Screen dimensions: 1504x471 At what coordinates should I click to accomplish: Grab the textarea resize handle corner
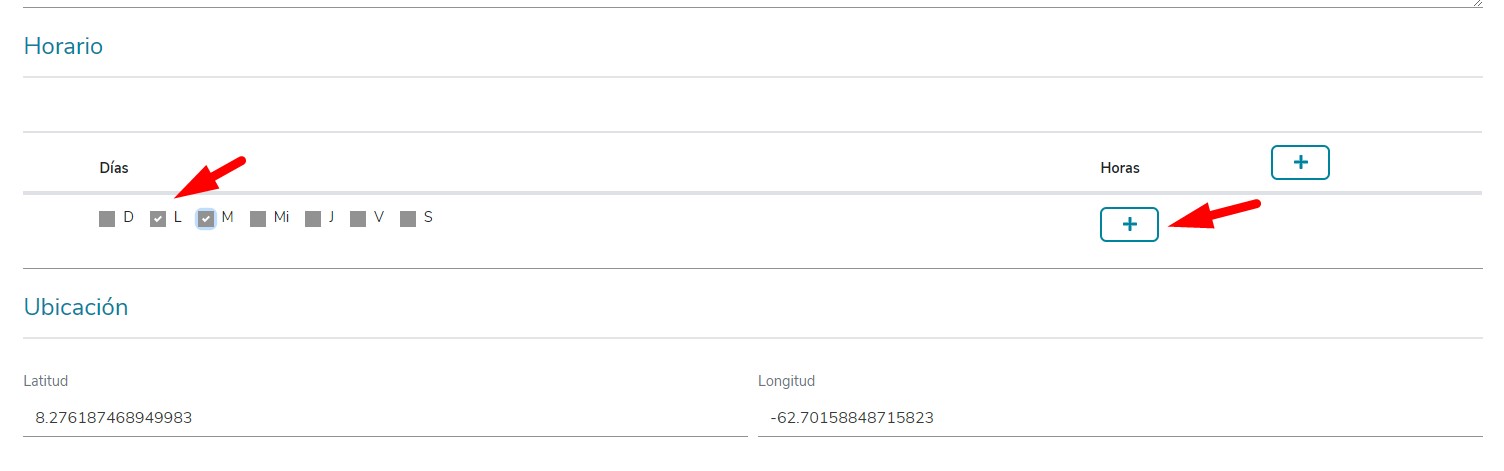(x=1477, y=3)
